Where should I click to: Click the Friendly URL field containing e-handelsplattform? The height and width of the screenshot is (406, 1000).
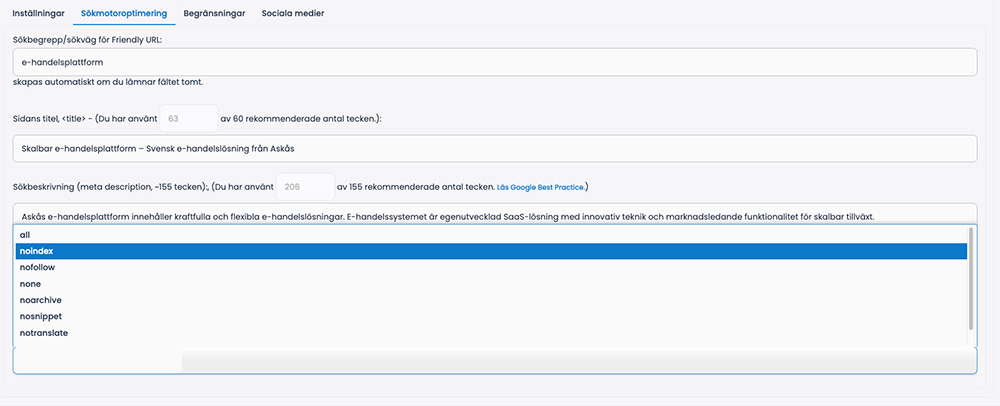[494, 62]
